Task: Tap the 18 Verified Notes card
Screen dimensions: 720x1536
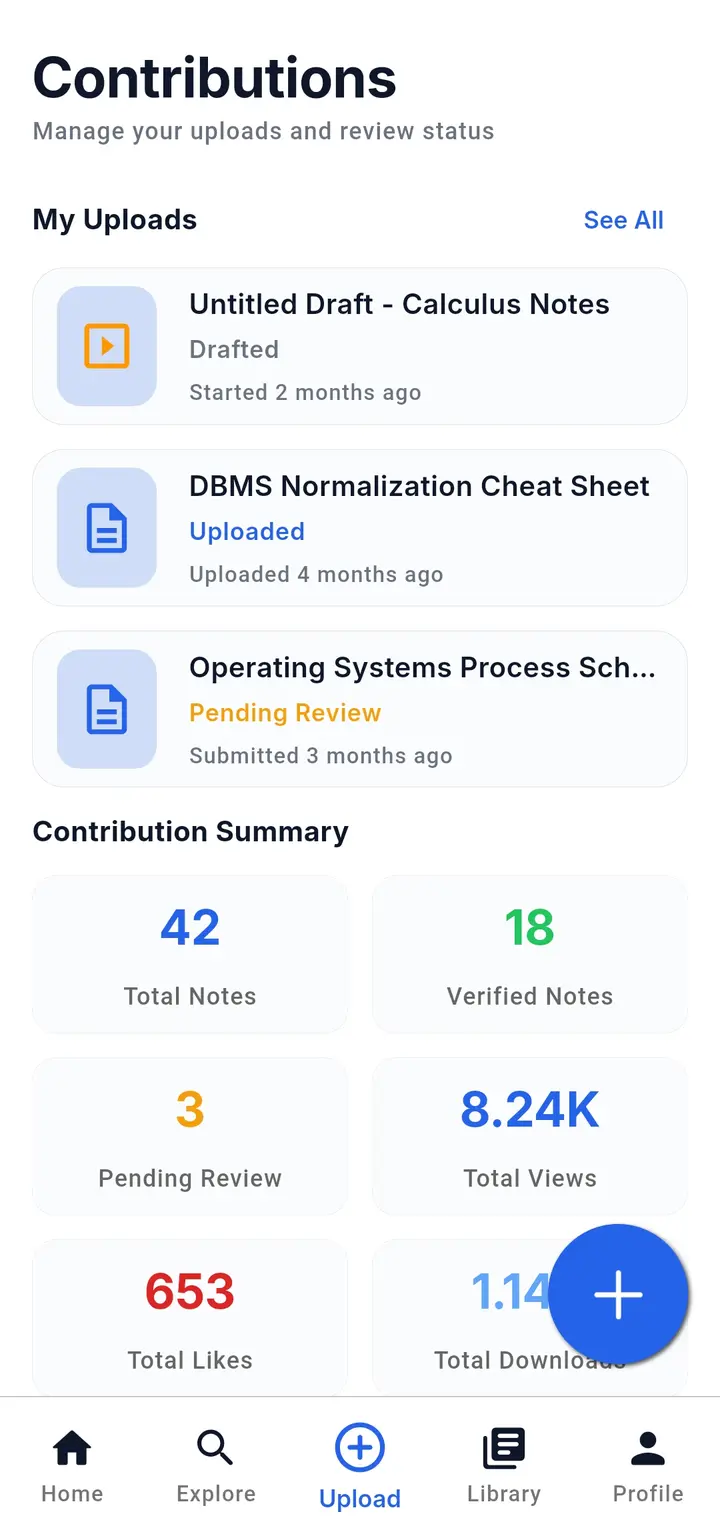Action: 530,954
